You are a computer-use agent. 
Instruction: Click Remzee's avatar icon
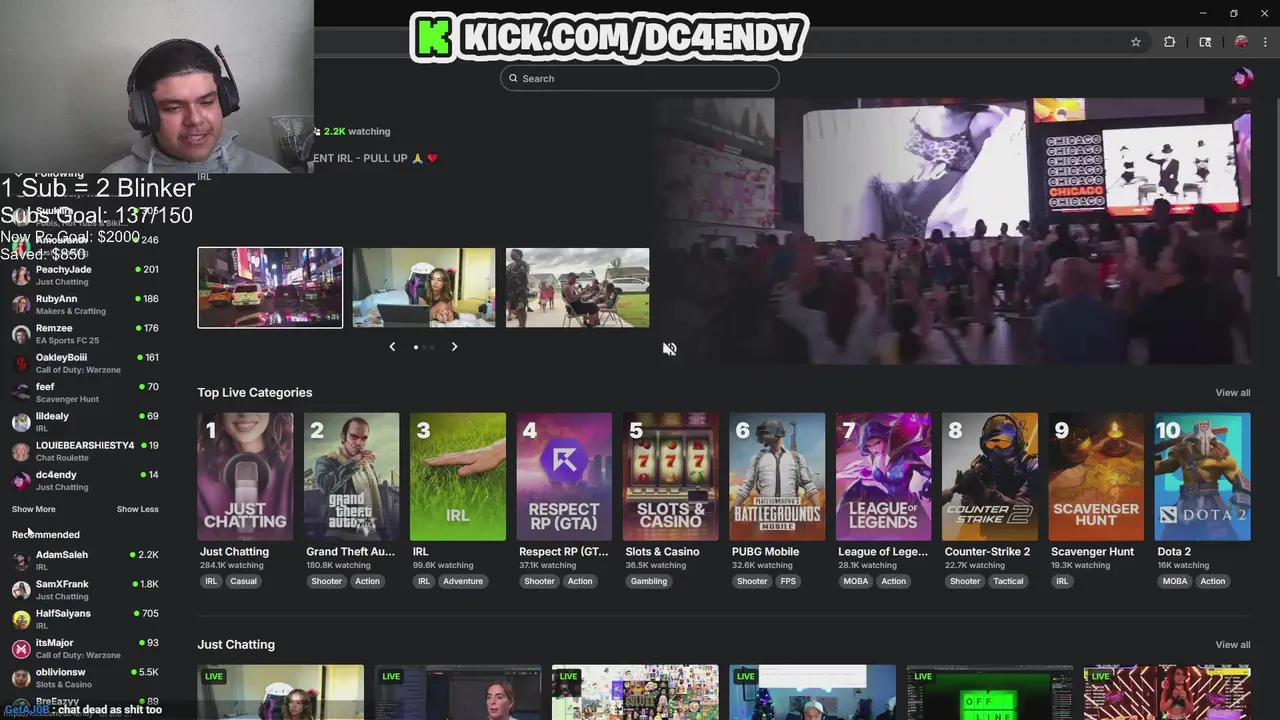click(21, 334)
